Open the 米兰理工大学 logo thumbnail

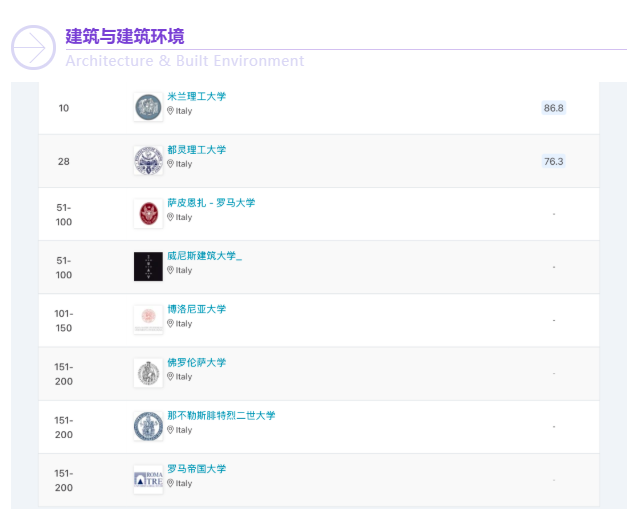(148, 107)
